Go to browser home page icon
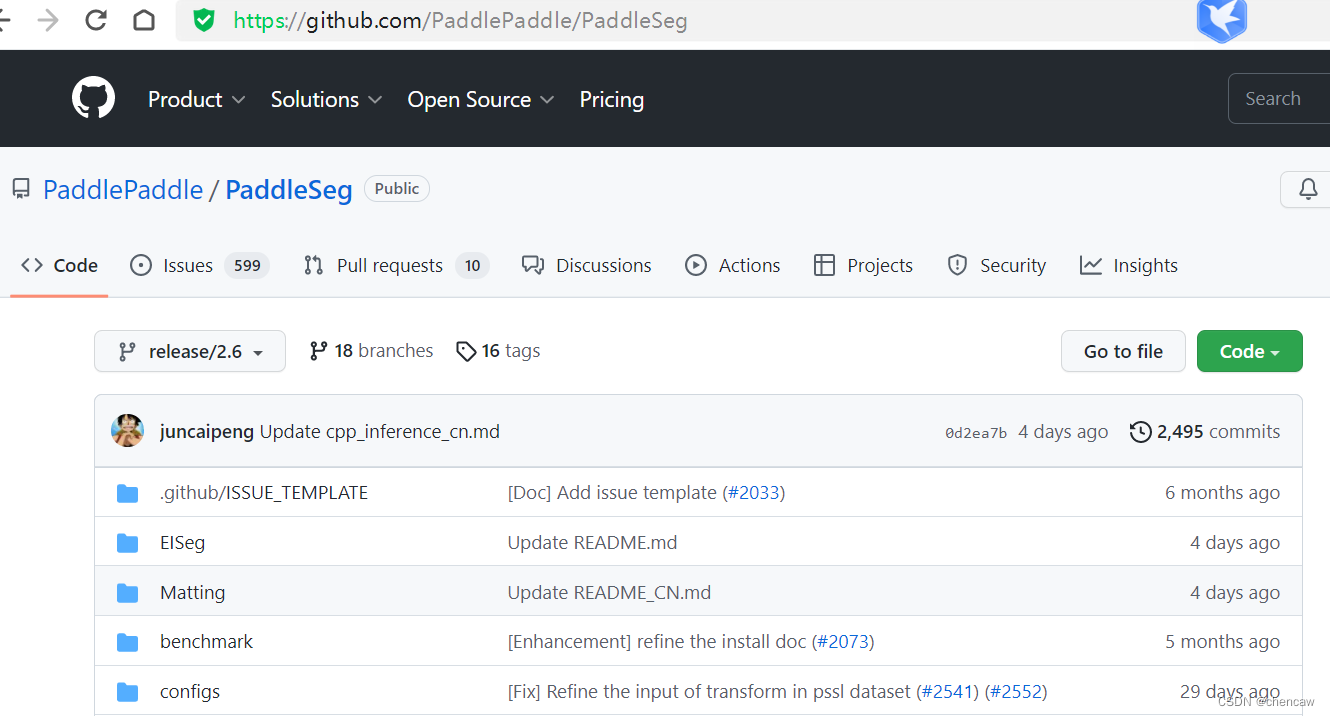Viewport: 1330px width, 716px height. coord(144,20)
